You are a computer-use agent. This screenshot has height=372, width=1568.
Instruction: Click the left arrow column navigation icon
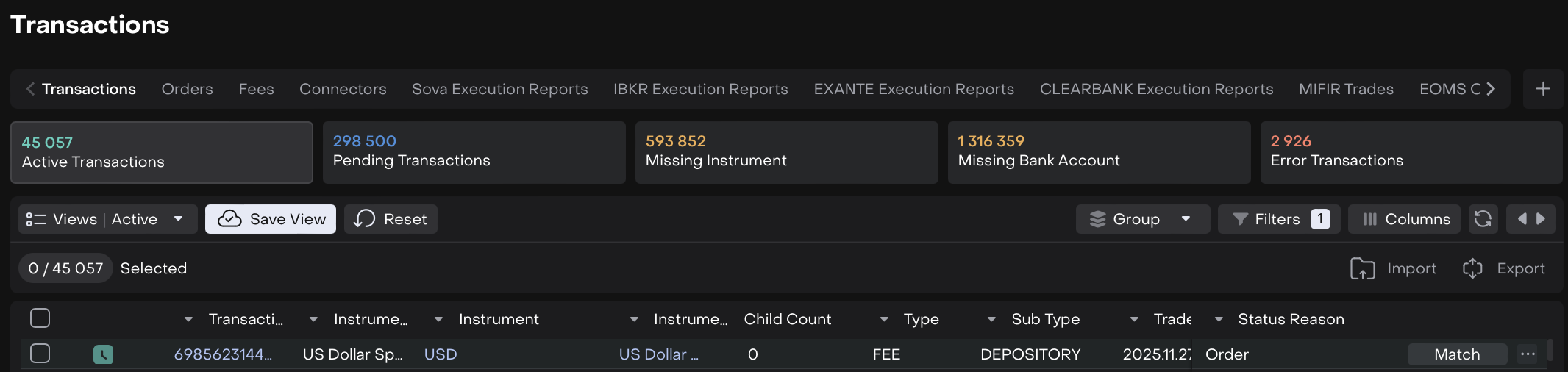[x=1522, y=219]
